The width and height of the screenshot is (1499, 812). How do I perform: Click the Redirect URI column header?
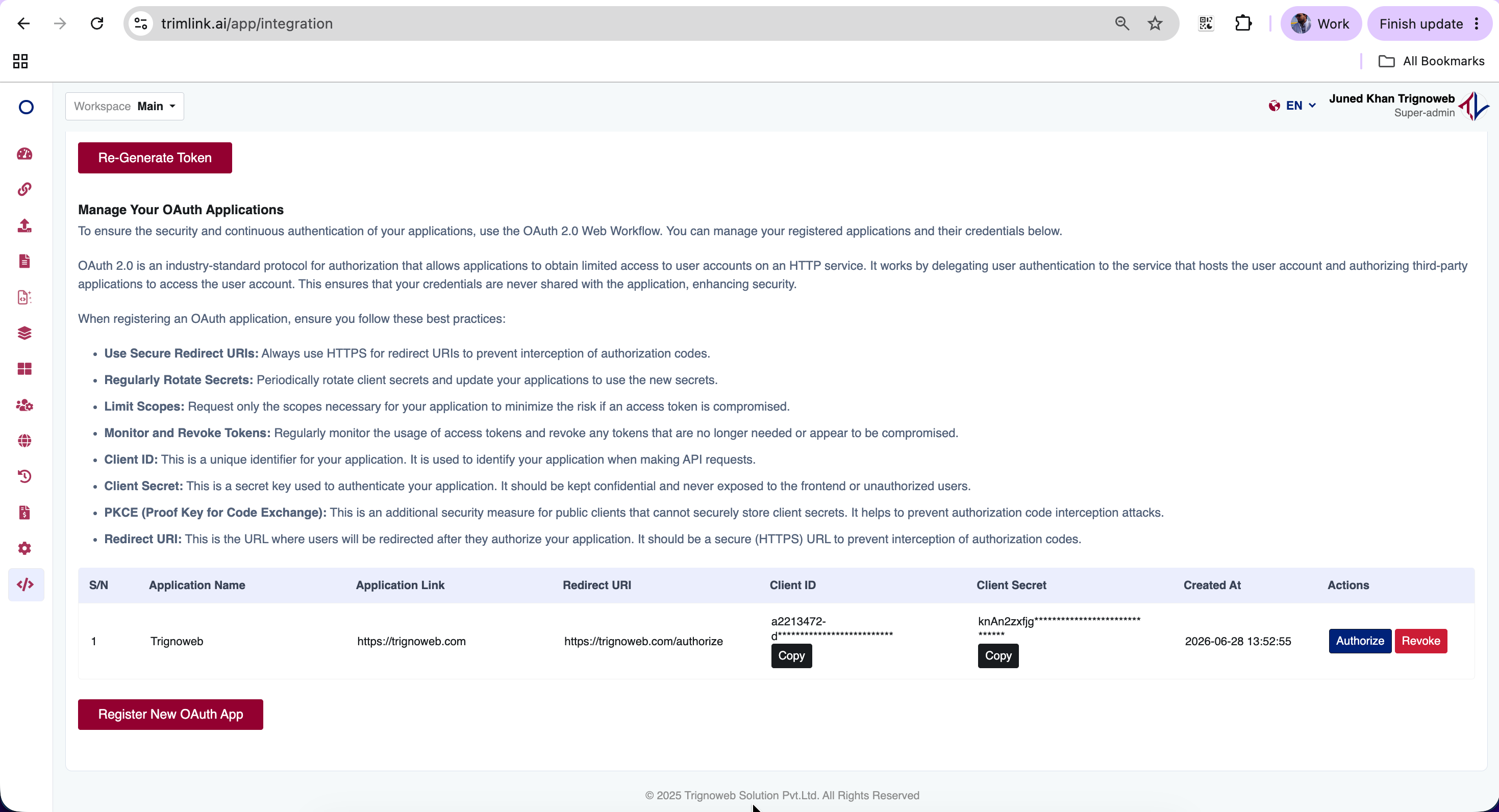coord(596,585)
